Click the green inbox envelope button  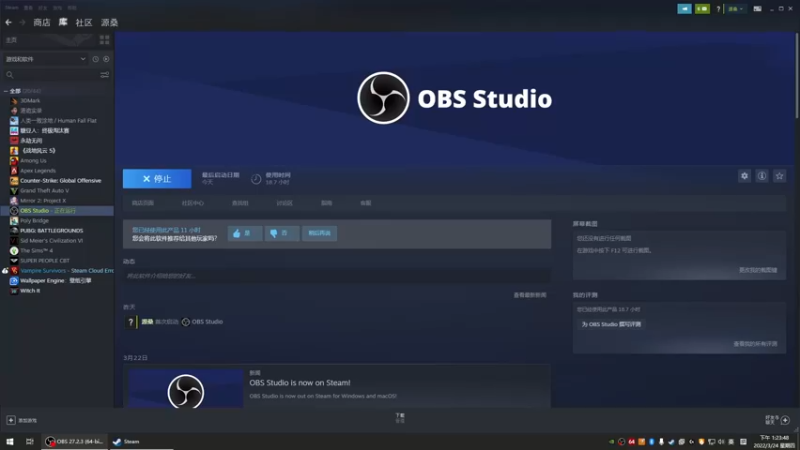(702, 9)
